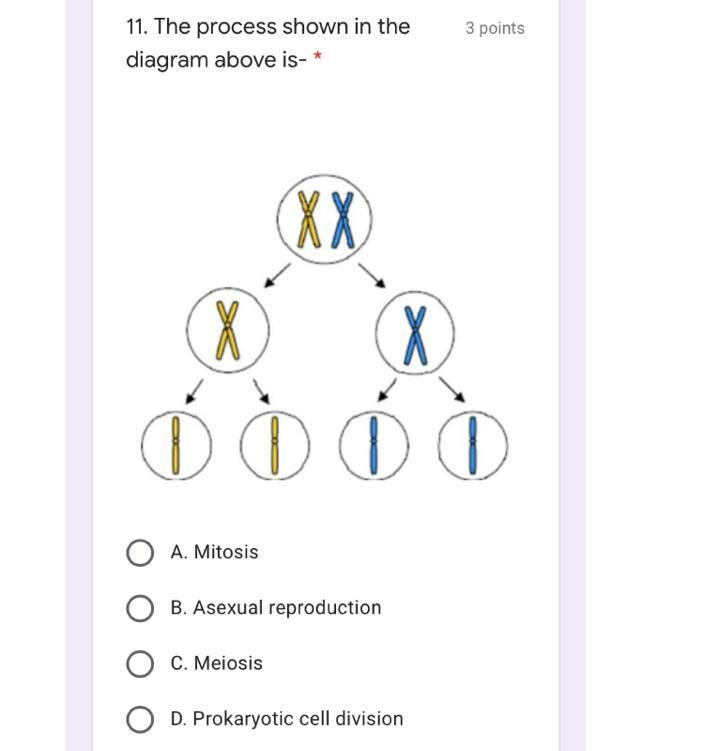Click the blue chromosome in the top cell
This screenshot has width=704, height=751.
point(344,219)
